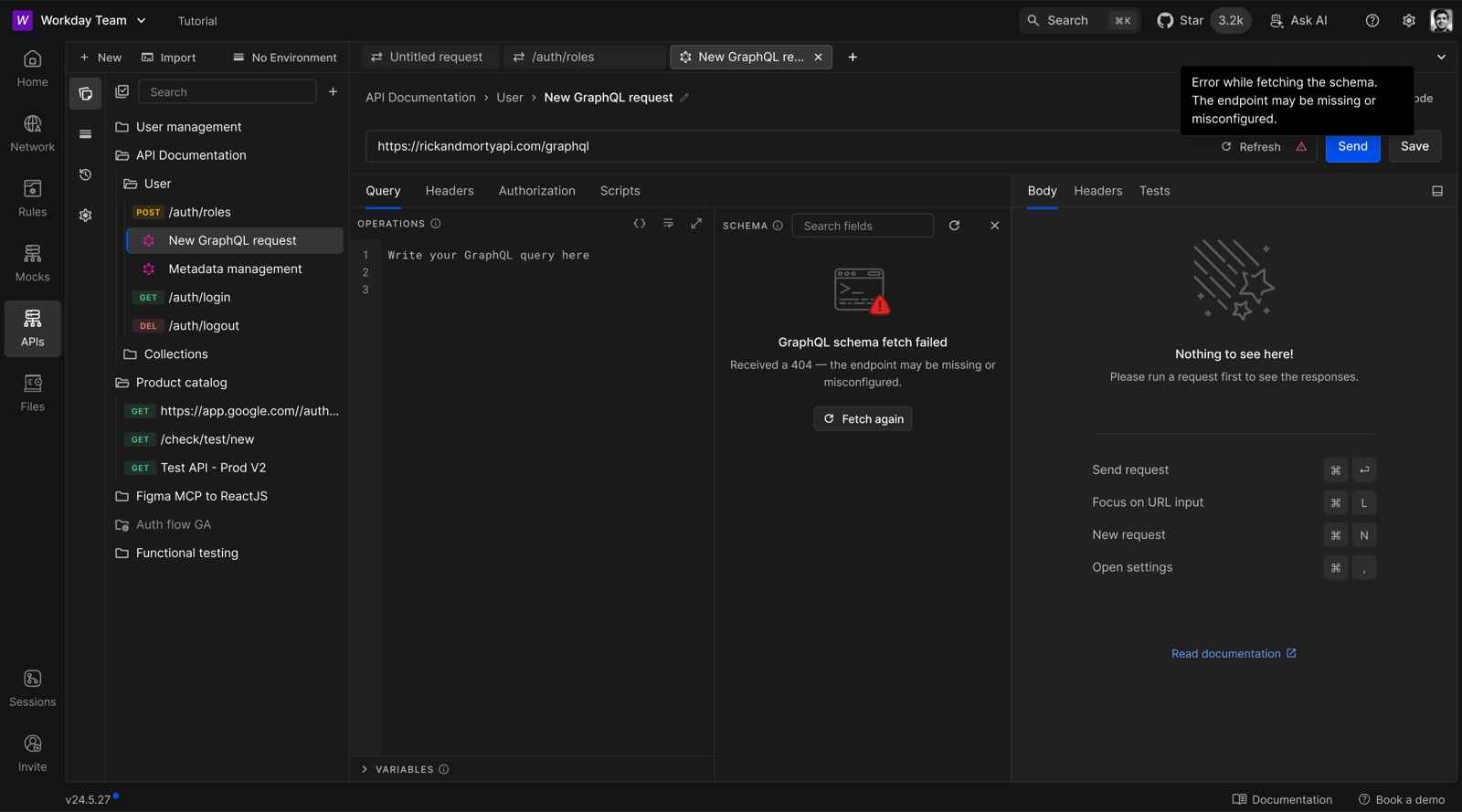
Task: Click the select-all checkbox icon beside Search
Action: 122,91
